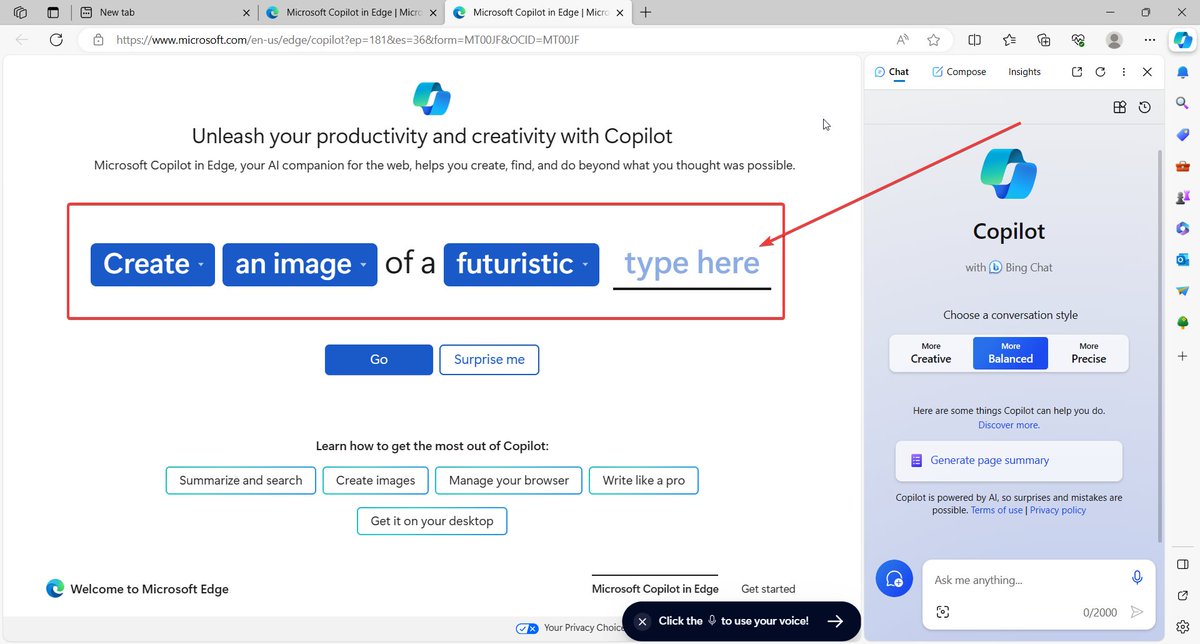Open the Microsoft 365 sidebar icon
1200x644 pixels.
tap(1182, 228)
